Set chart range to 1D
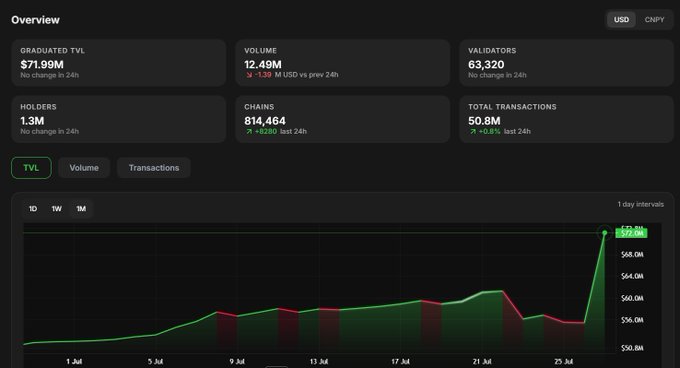 pyautogui.click(x=33, y=209)
